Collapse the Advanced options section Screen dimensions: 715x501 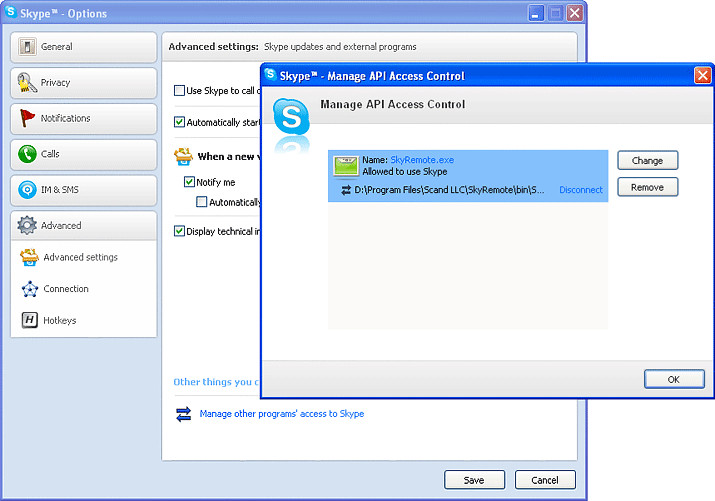[83, 225]
